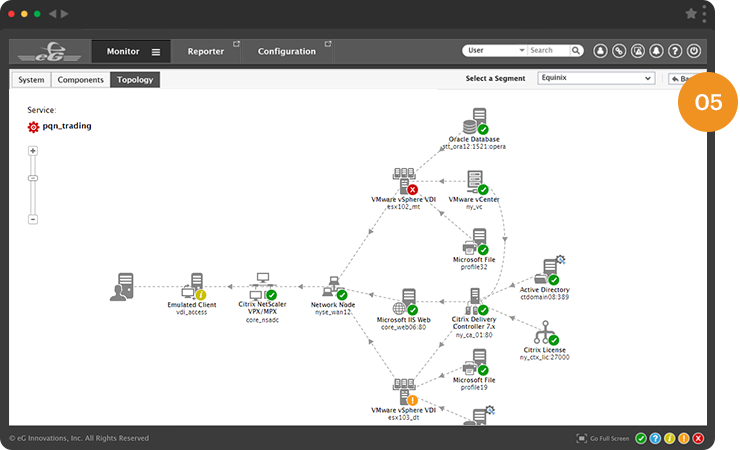Open the Reporter module

point(206,51)
